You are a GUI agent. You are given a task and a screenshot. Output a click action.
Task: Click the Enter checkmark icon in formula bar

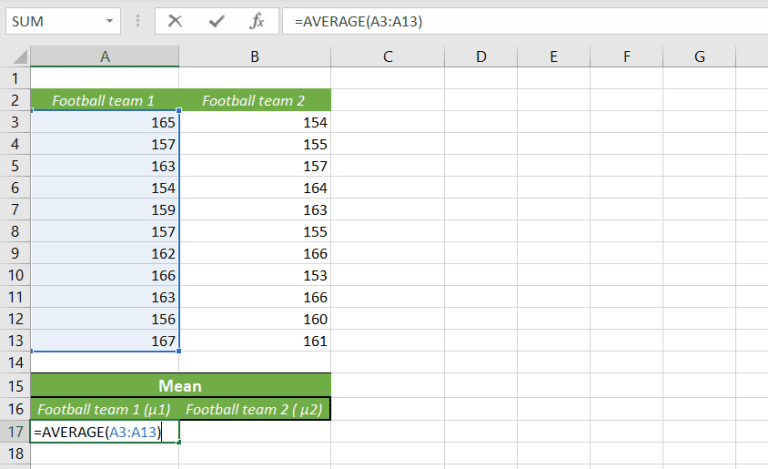[x=216, y=21]
